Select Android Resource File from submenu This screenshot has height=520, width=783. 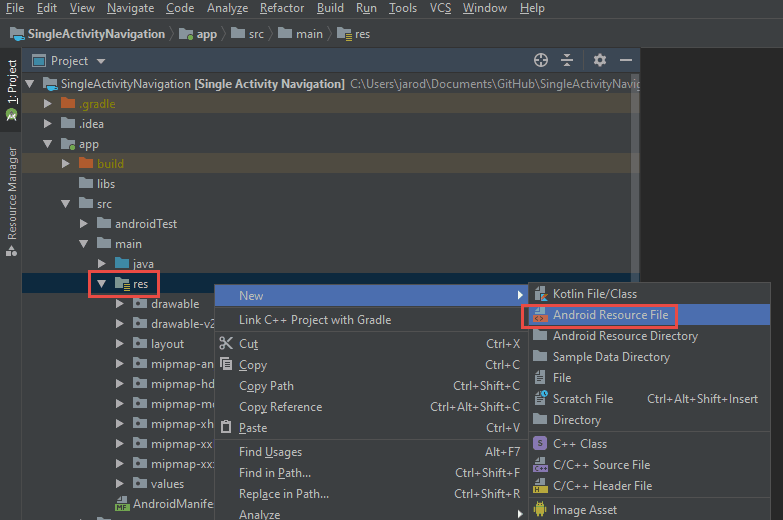coord(610,315)
